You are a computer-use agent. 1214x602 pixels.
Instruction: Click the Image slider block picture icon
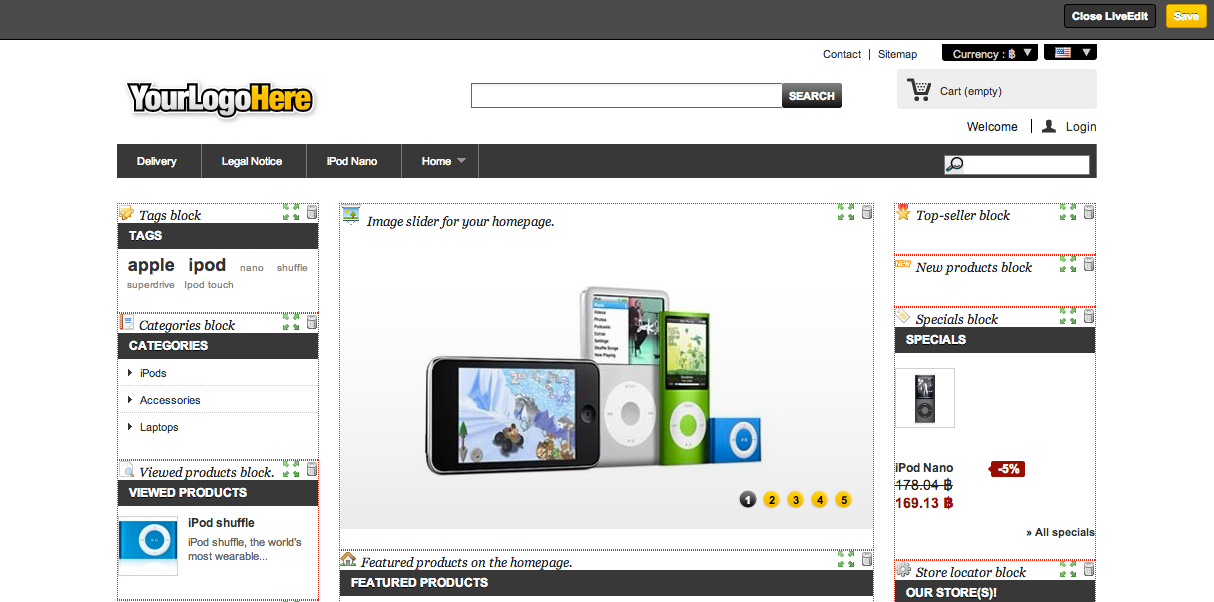pos(351,214)
